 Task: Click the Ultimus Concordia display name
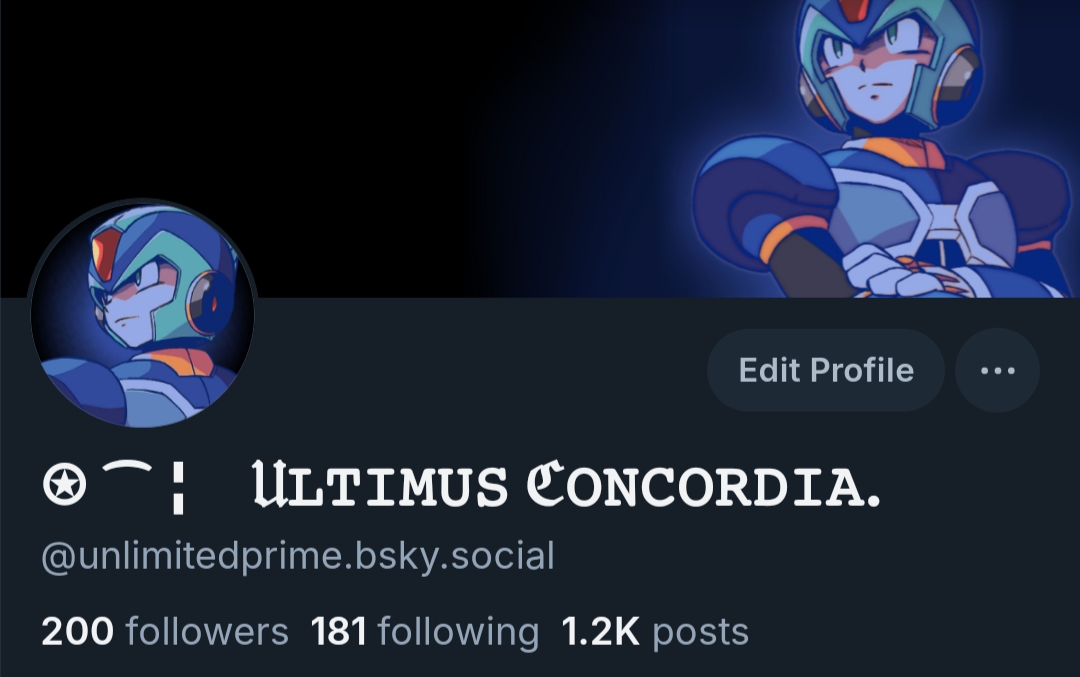coord(565,484)
